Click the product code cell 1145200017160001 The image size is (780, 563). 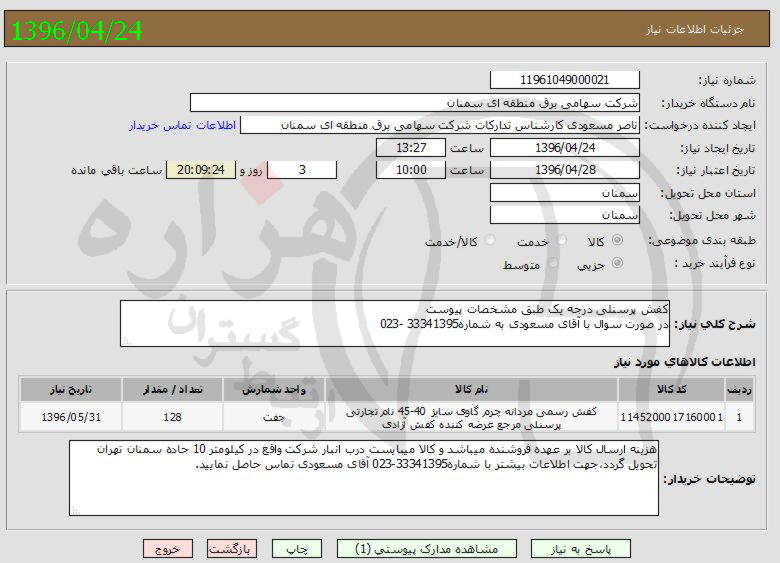pyautogui.click(x=672, y=417)
